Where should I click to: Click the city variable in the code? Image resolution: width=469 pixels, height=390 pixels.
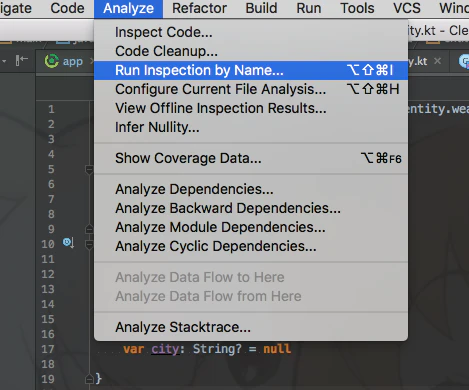click(x=165, y=349)
